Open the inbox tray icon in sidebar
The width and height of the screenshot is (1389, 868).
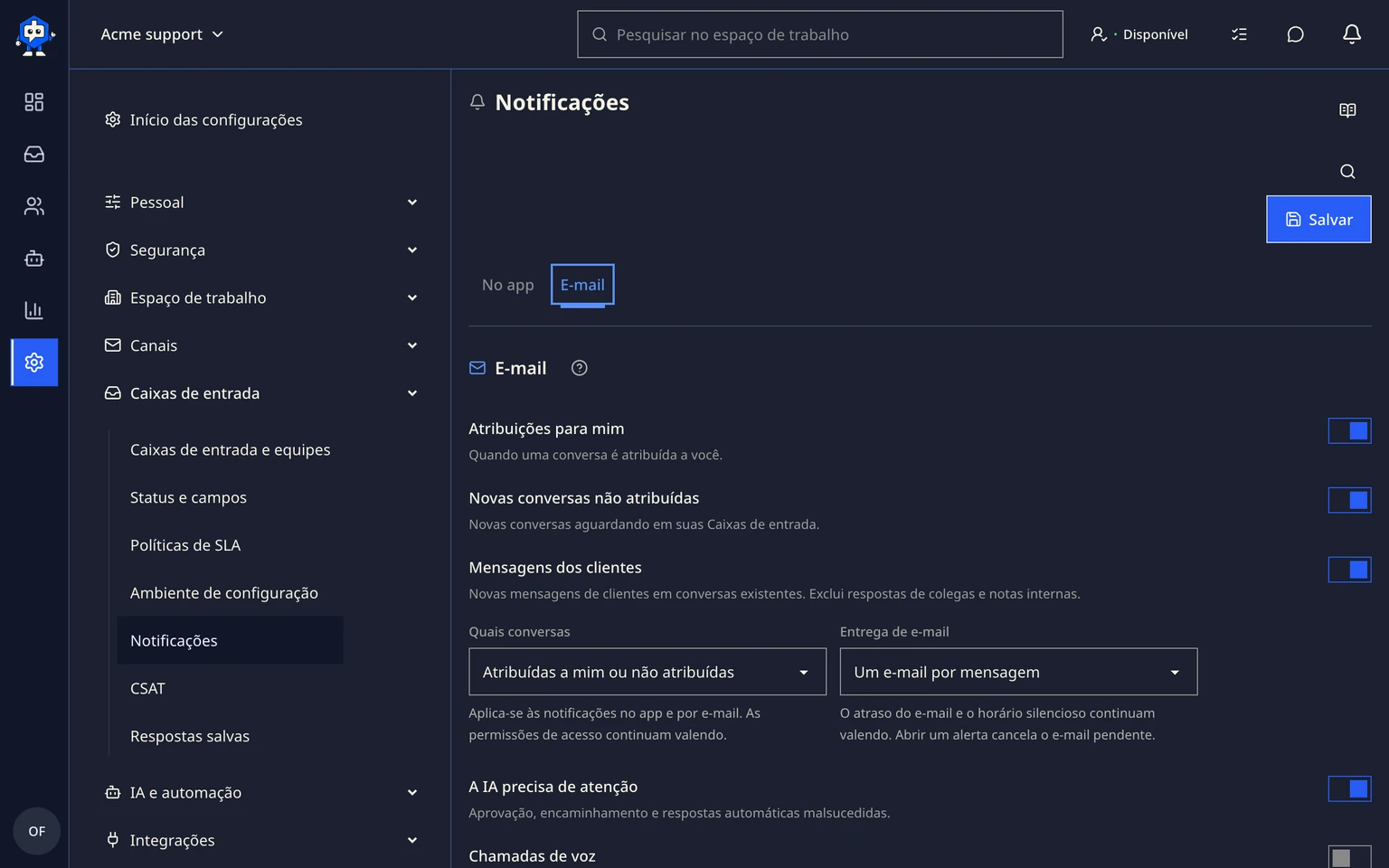click(x=34, y=155)
